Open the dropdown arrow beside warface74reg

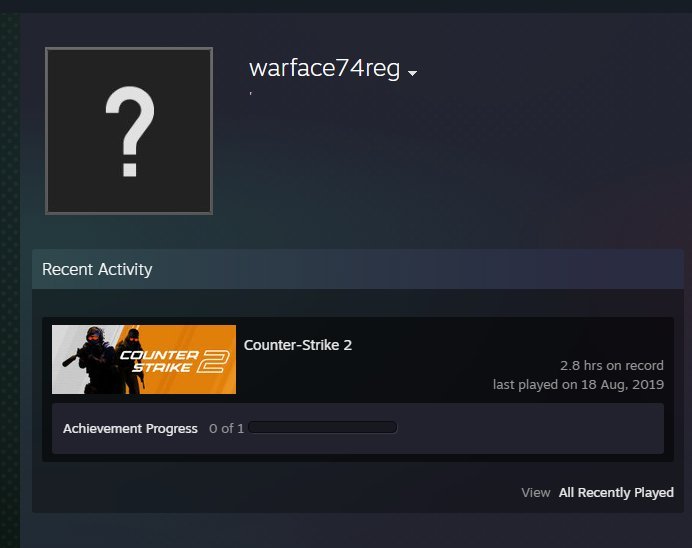click(412, 73)
